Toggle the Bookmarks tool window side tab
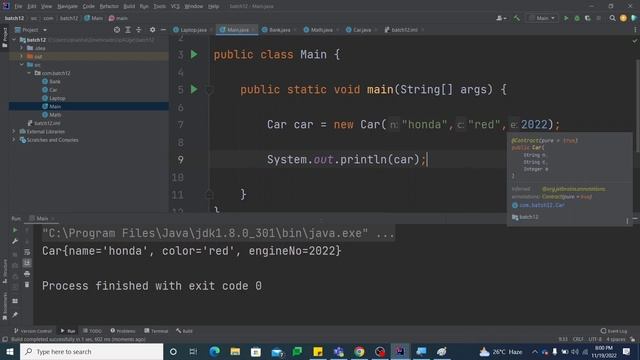The image size is (640, 360). [4, 306]
